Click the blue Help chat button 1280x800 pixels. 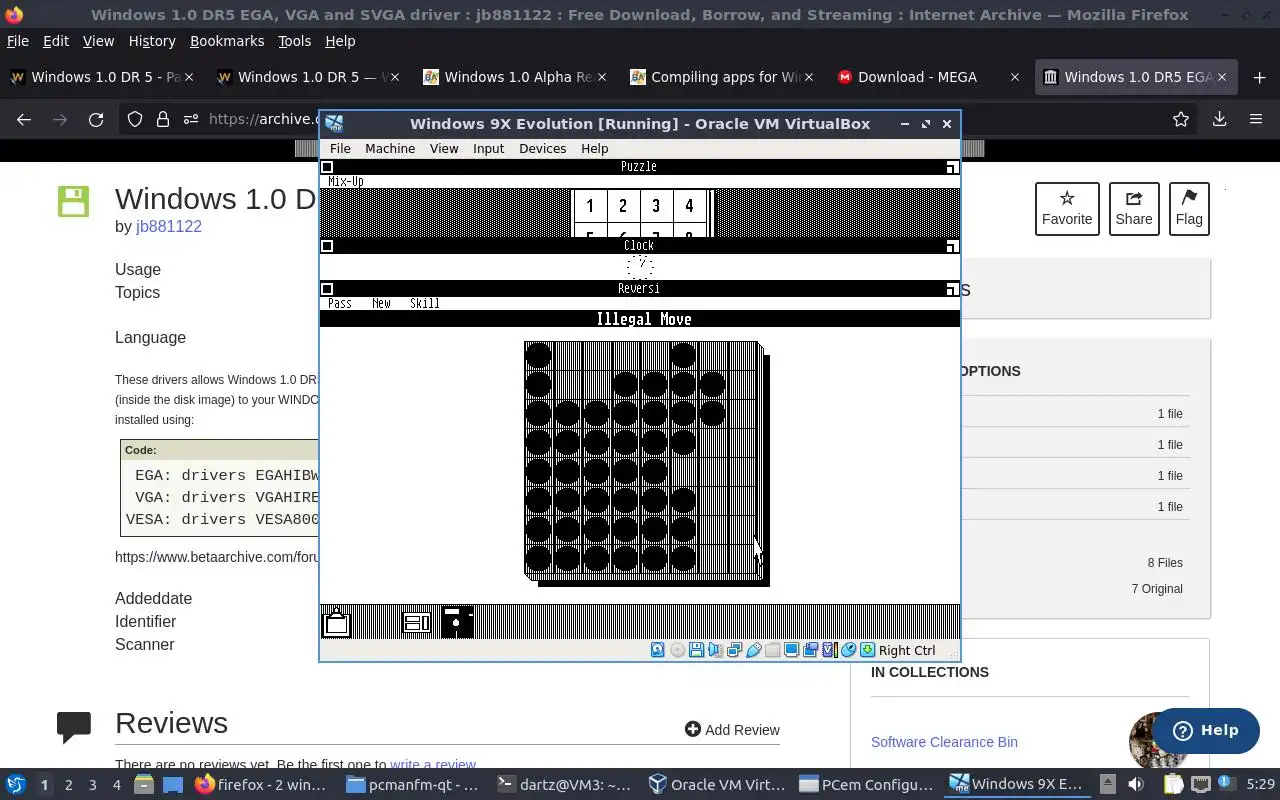coord(1205,730)
